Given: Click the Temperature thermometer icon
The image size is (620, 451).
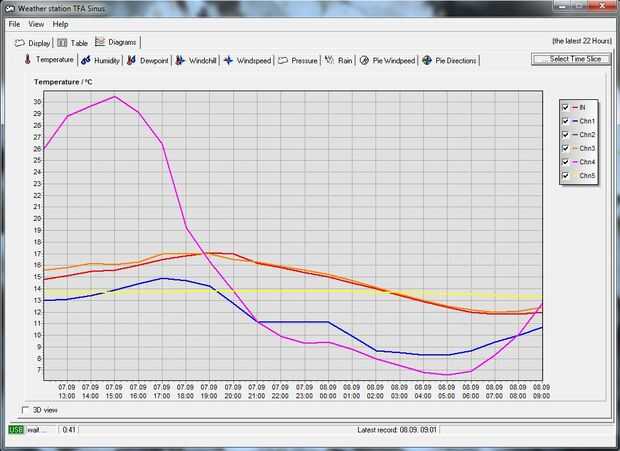Looking at the screenshot, I should 27,60.
